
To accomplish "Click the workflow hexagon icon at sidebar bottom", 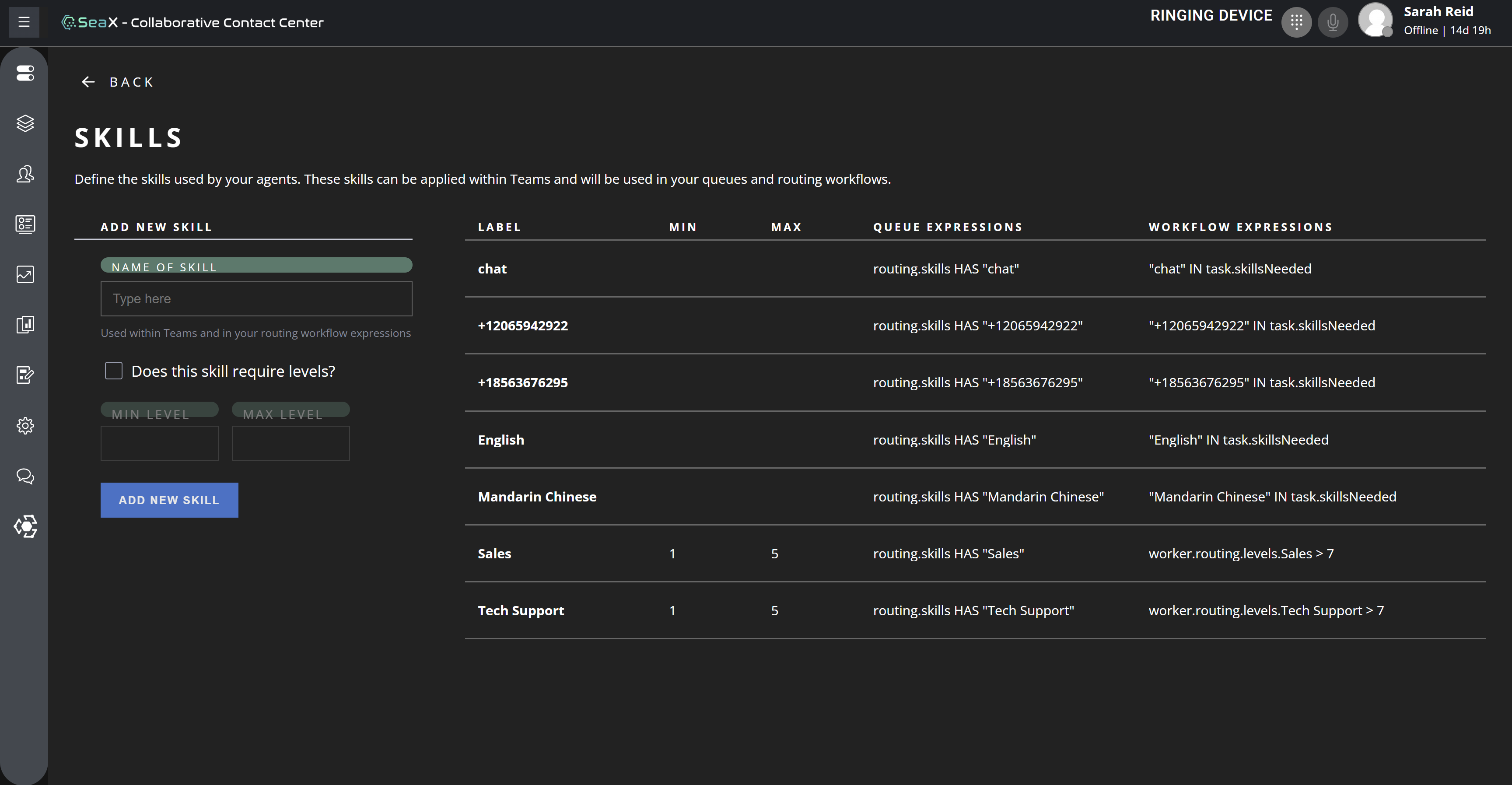I will click(x=24, y=527).
